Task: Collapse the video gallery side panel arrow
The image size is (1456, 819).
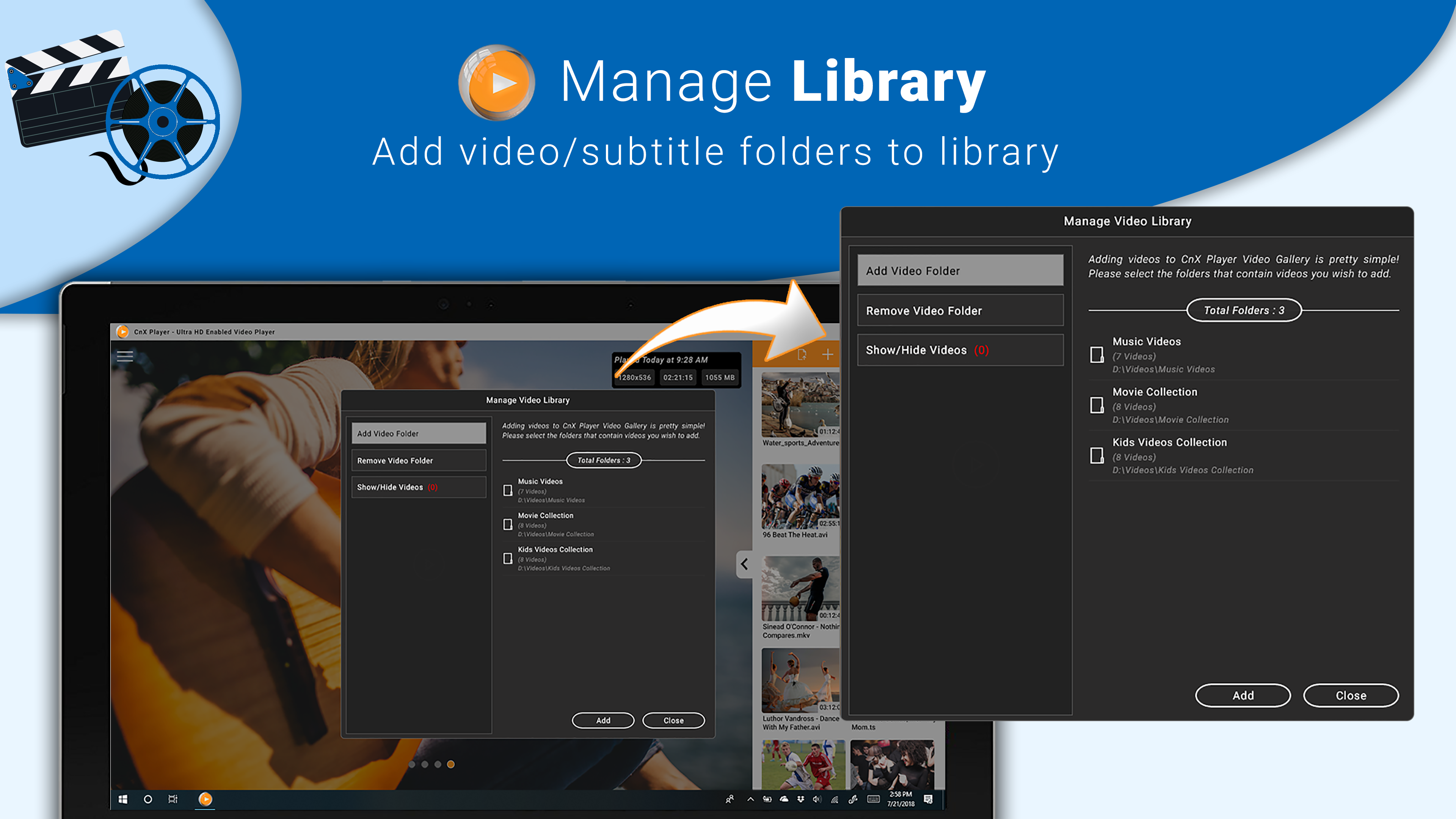Action: [744, 564]
